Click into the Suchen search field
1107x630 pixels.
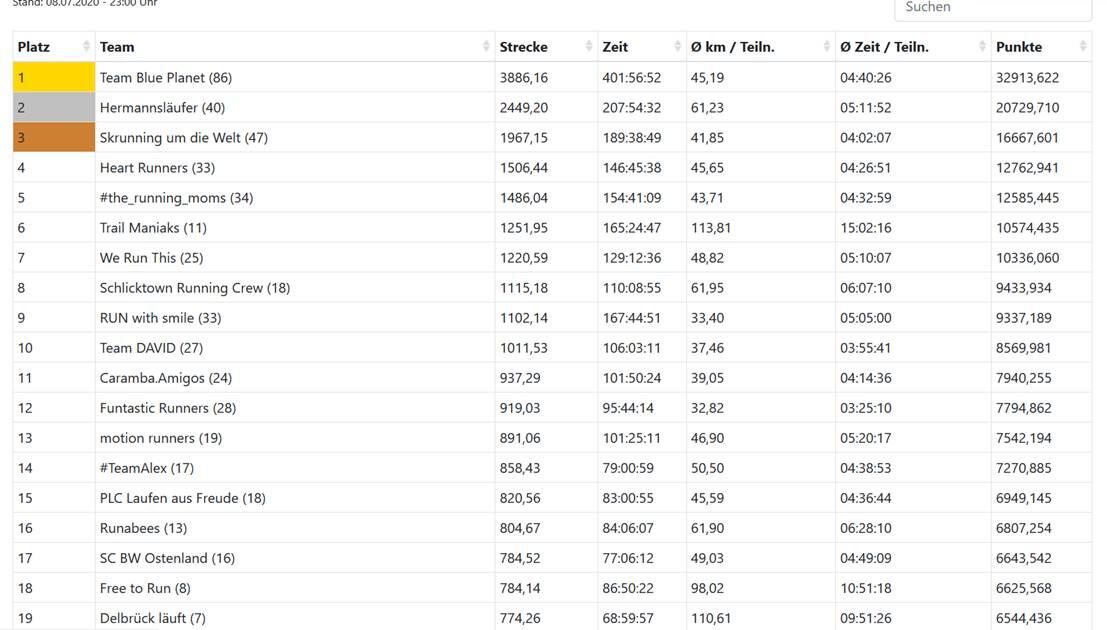993,8
